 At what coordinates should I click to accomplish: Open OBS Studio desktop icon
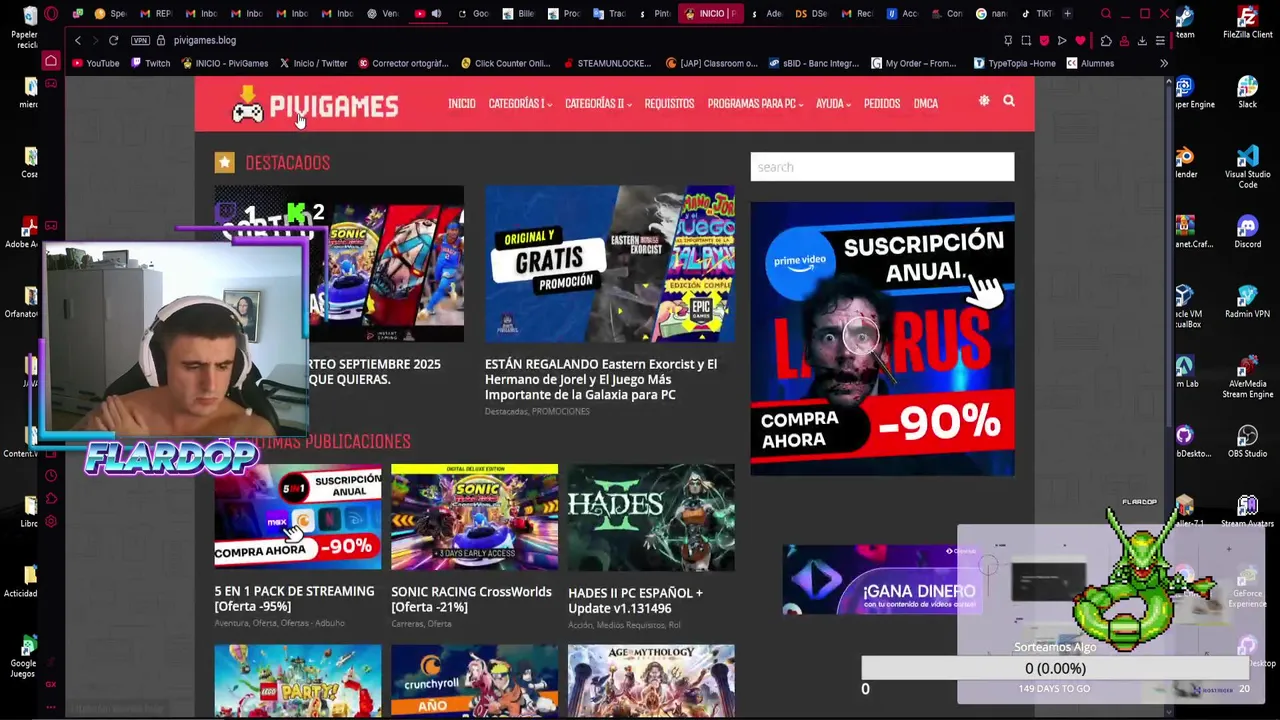pyautogui.click(x=1247, y=441)
